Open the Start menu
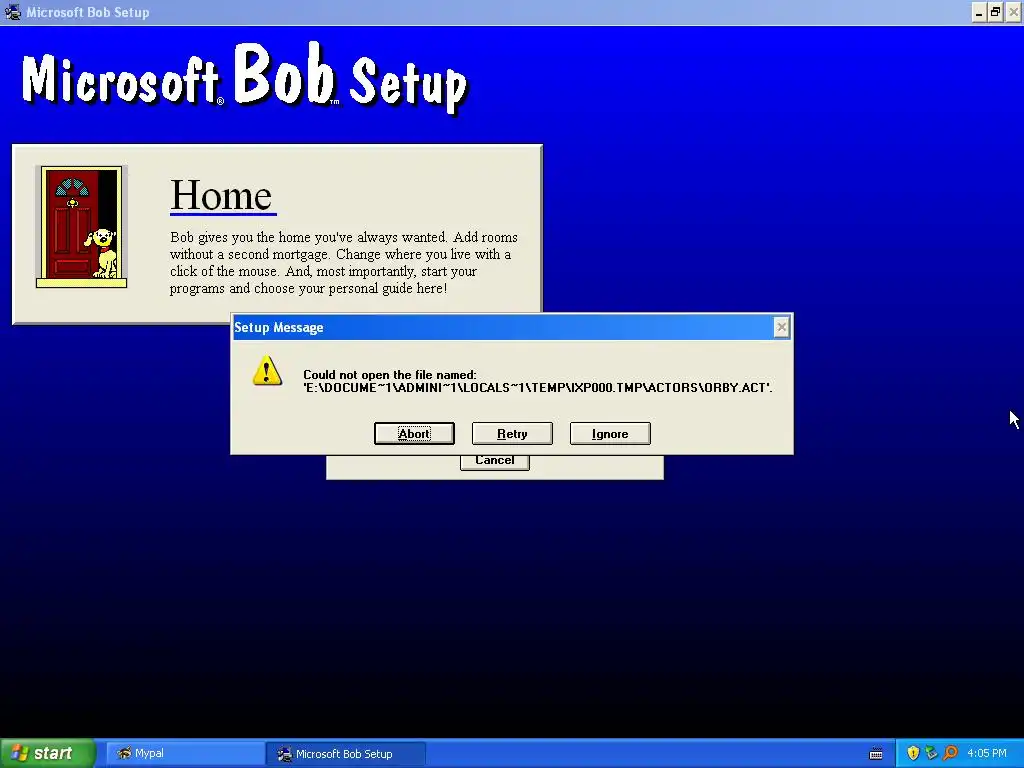This screenshot has width=1024, height=768. (x=48, y=753)
